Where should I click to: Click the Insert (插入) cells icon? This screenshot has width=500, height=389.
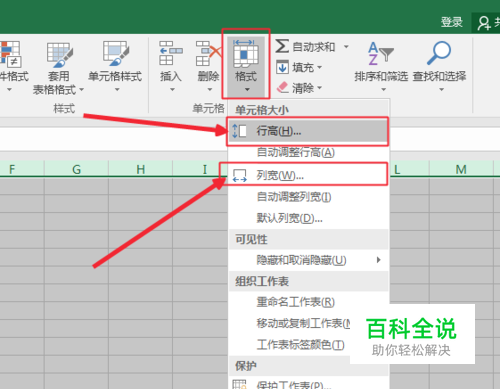pyautogui.click(x=170, y=53)
